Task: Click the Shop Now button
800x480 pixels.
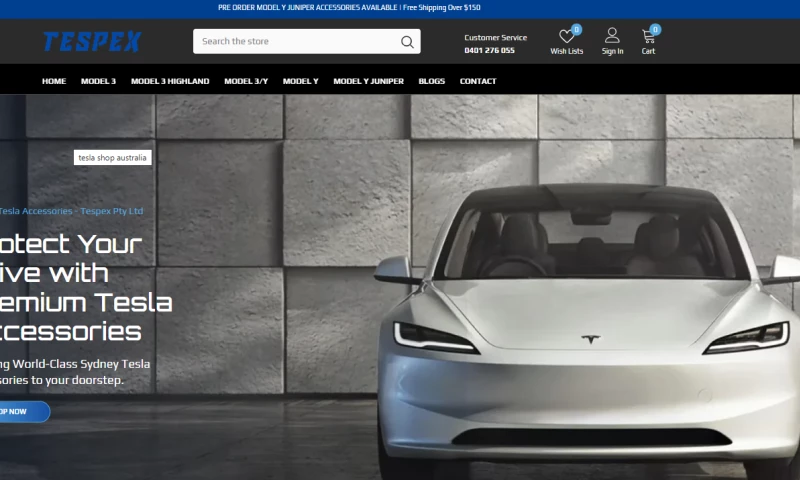Action: (x=25, y=412)
